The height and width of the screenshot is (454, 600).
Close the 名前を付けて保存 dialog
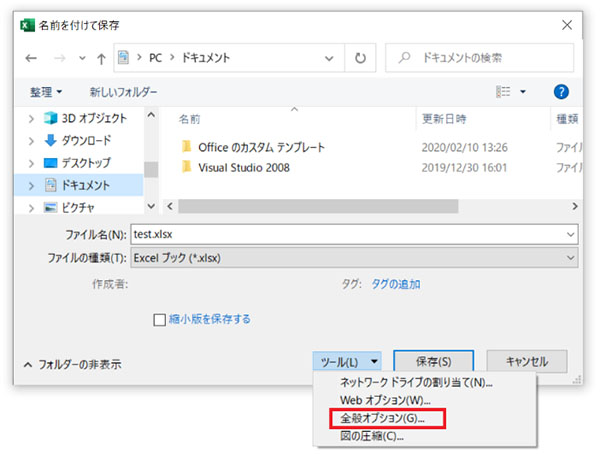pos(567,25)
